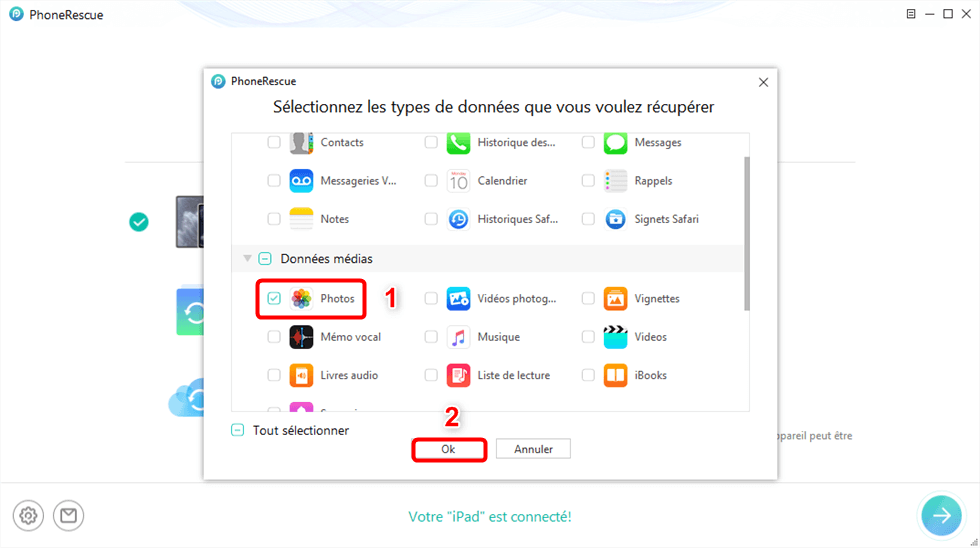This screenshot has height=548, width=980.
Task: Click the voicemail Messageries icon
Action: point(301,181)
